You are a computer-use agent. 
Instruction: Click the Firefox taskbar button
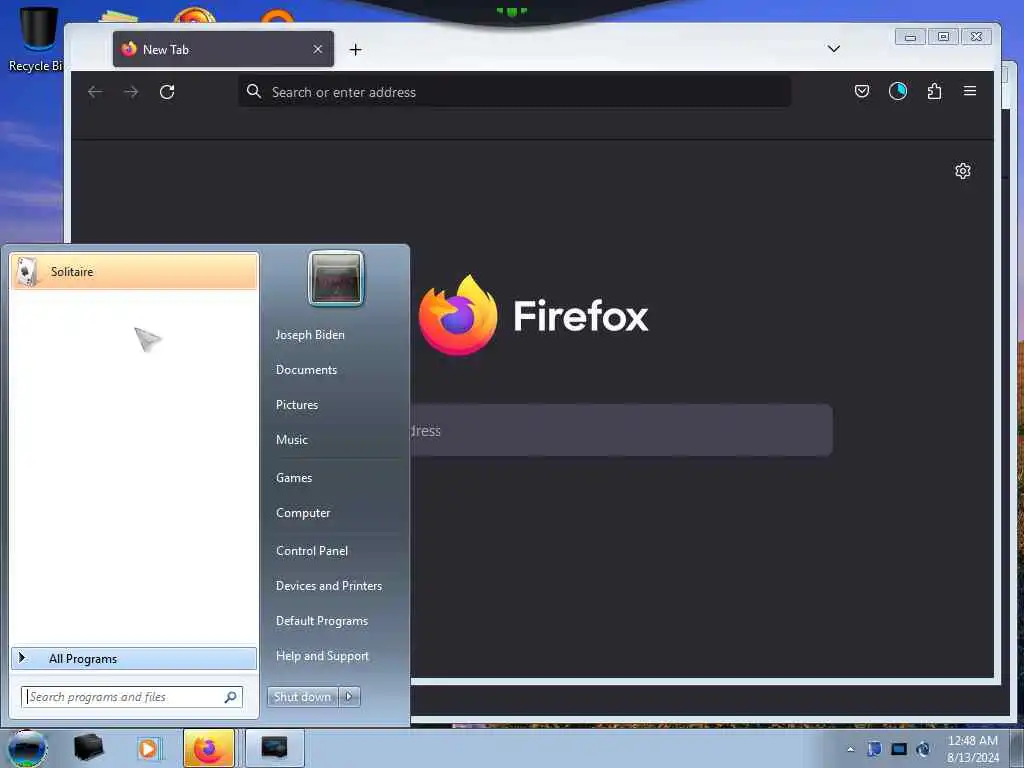click(x=208, y=748)
